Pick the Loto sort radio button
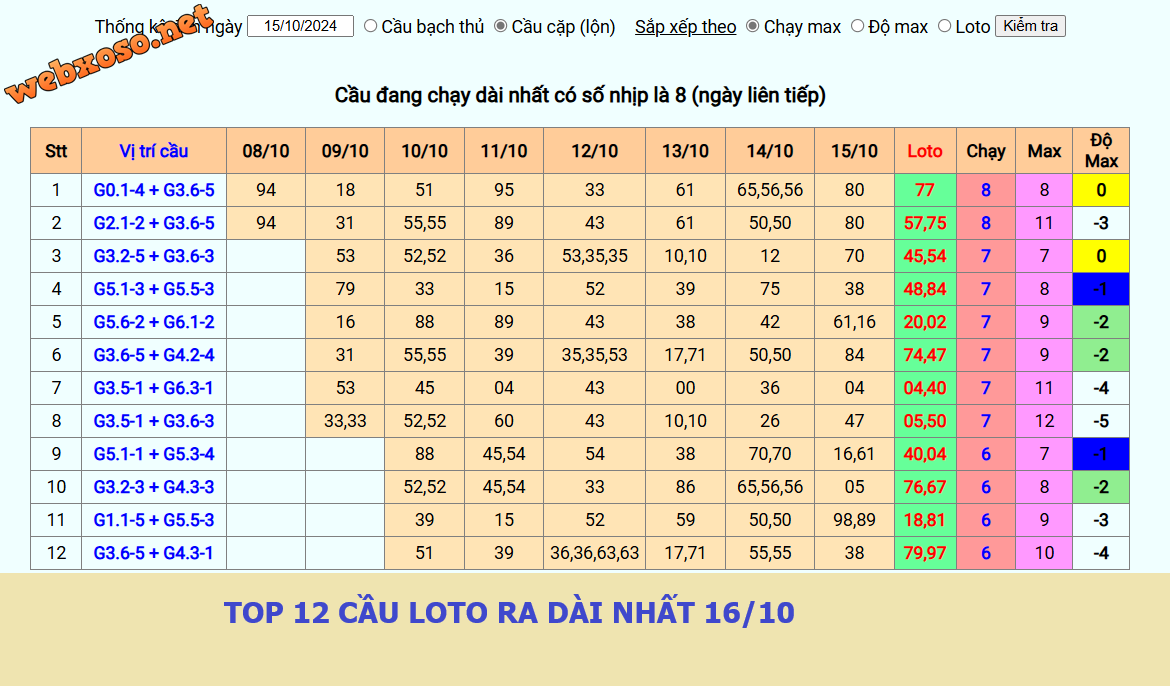 [x=945, y=26]
